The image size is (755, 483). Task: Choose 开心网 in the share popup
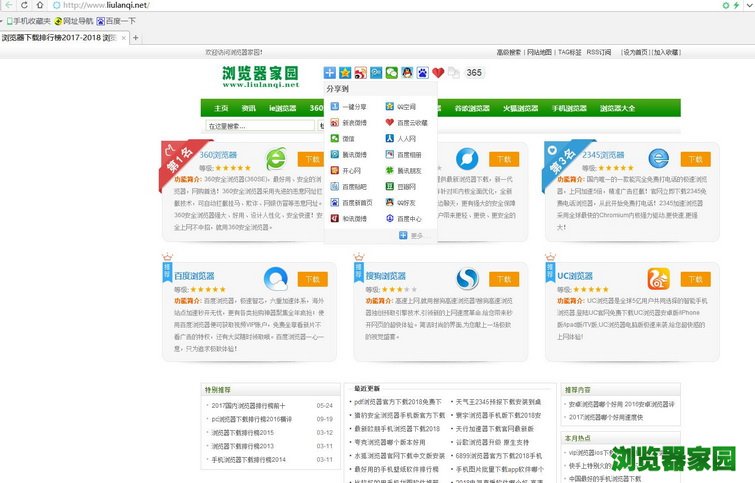(346, 170)
